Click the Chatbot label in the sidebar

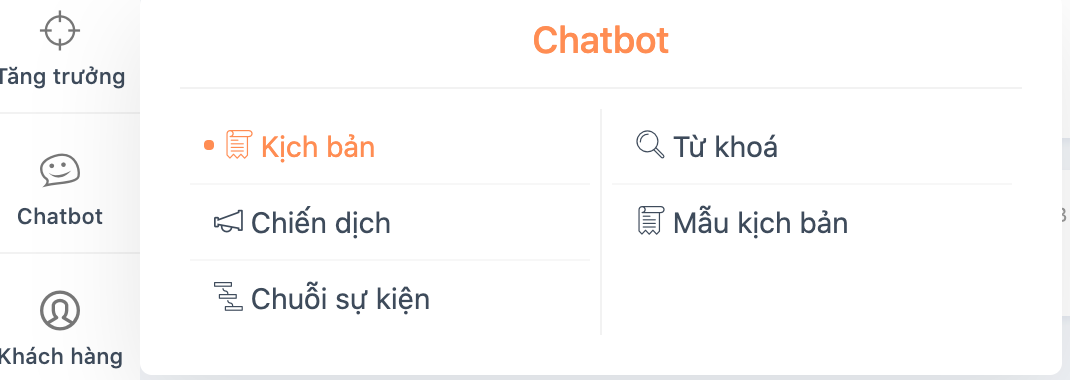point(60,216)
